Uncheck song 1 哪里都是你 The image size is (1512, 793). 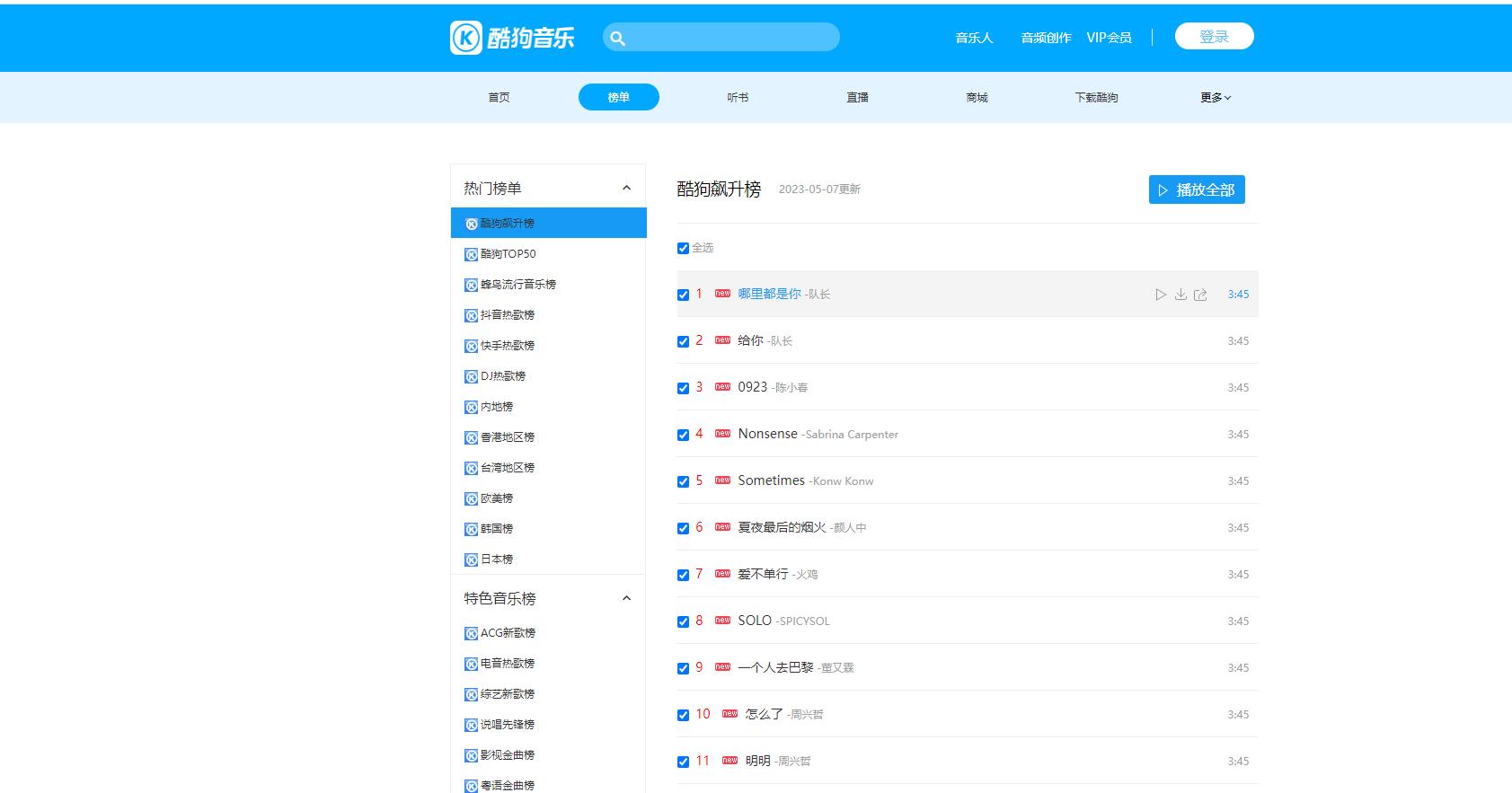pos(683,295)
